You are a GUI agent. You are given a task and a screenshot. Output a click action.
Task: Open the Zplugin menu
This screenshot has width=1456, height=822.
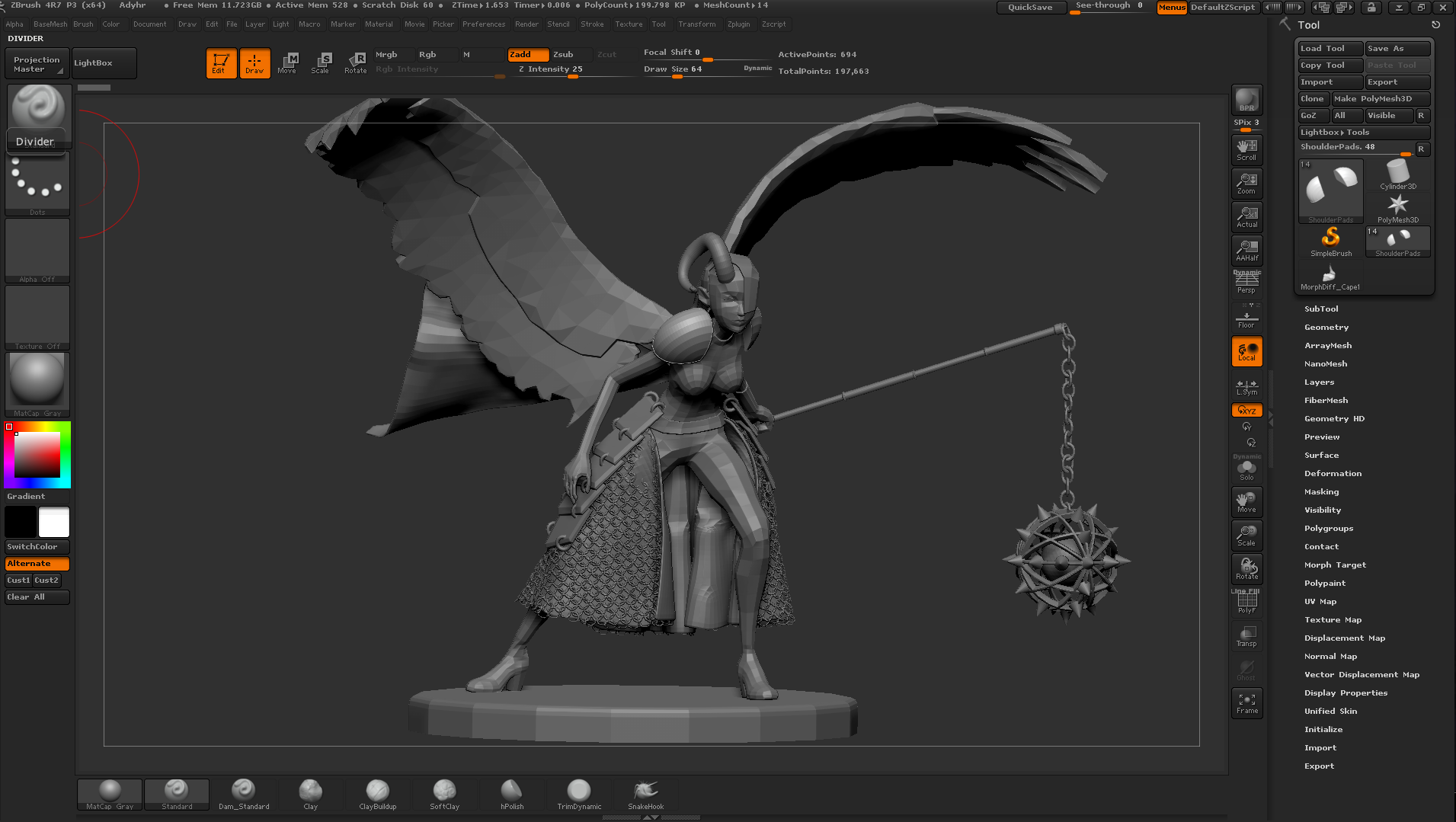[738, 24]
